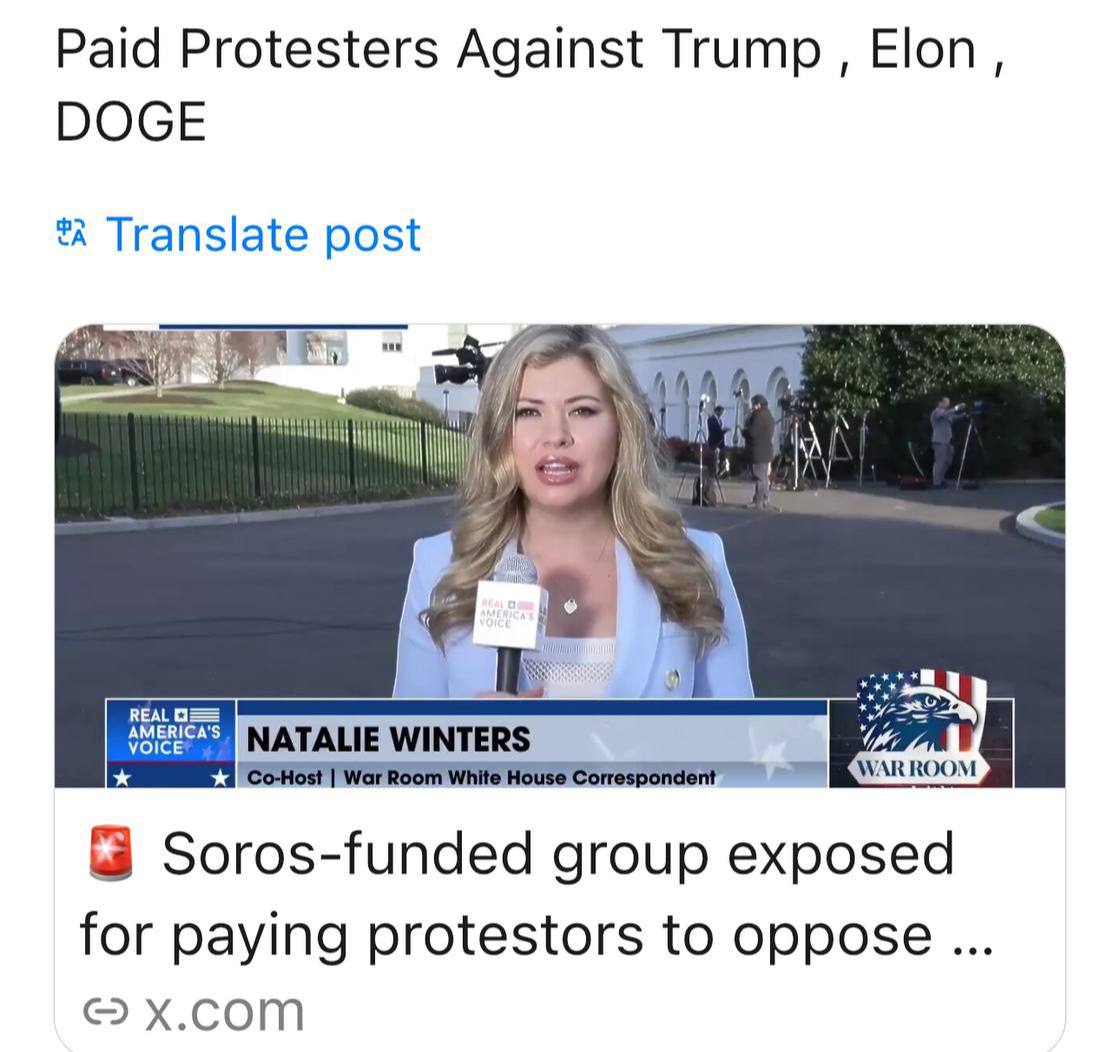Click the left star icon under network logo
1120x1052 pixels.
pos(122,777)
